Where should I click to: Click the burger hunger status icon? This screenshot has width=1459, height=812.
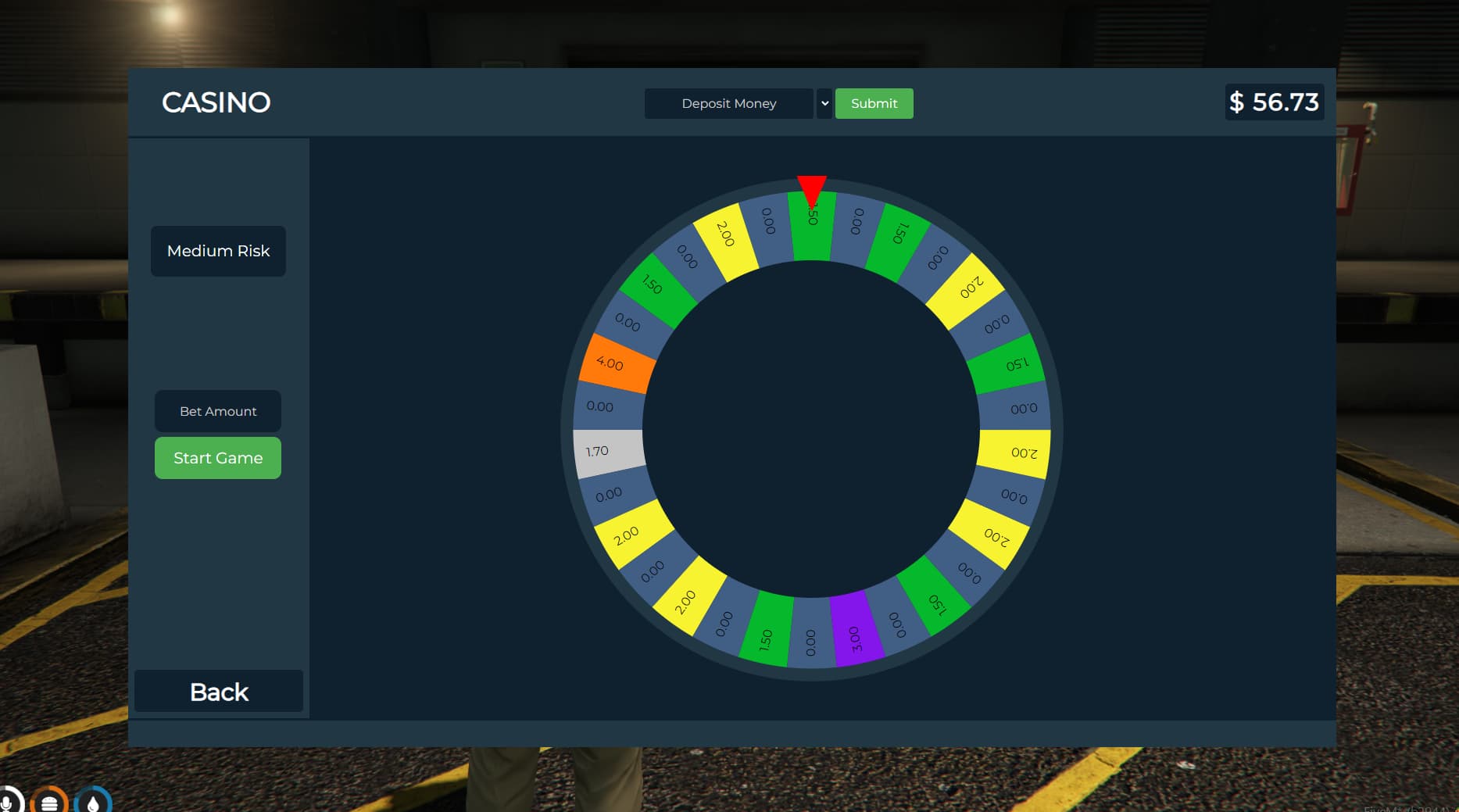coord(49,802)
